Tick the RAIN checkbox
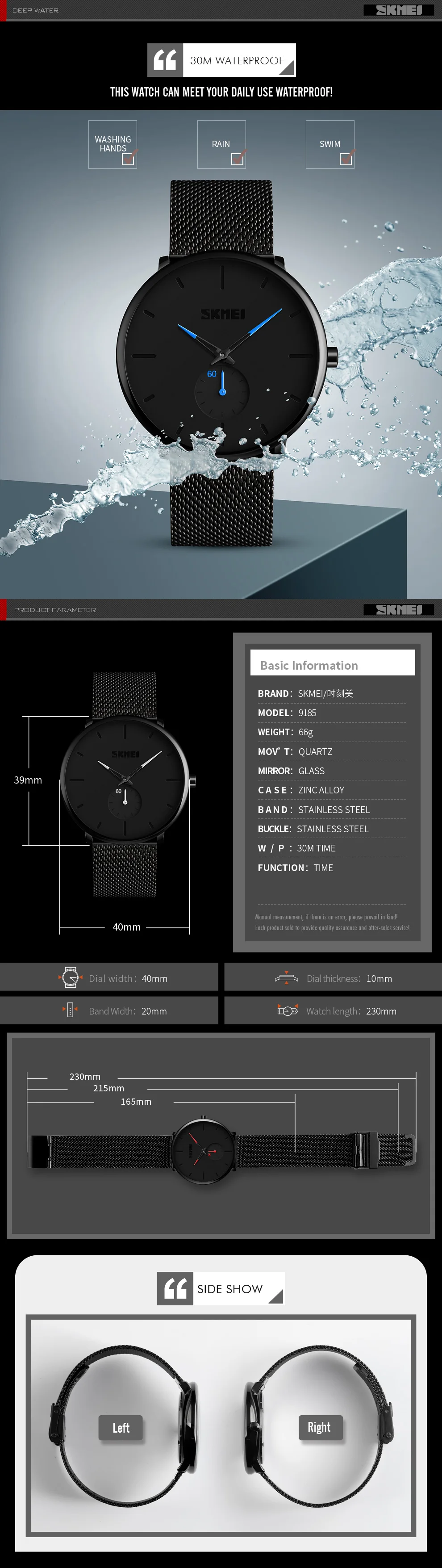This screenshot has height=1568, width=442. pos(237,159)
